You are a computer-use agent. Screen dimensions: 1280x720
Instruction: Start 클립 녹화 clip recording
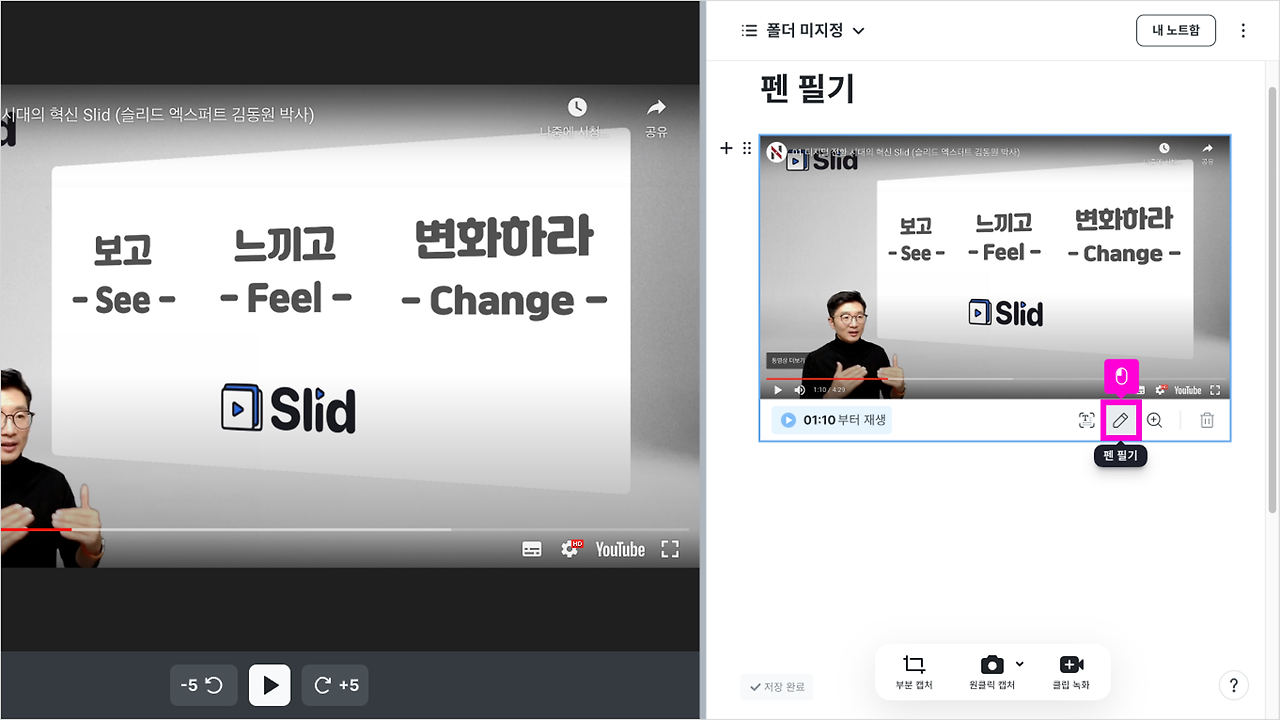(1071, 672)
